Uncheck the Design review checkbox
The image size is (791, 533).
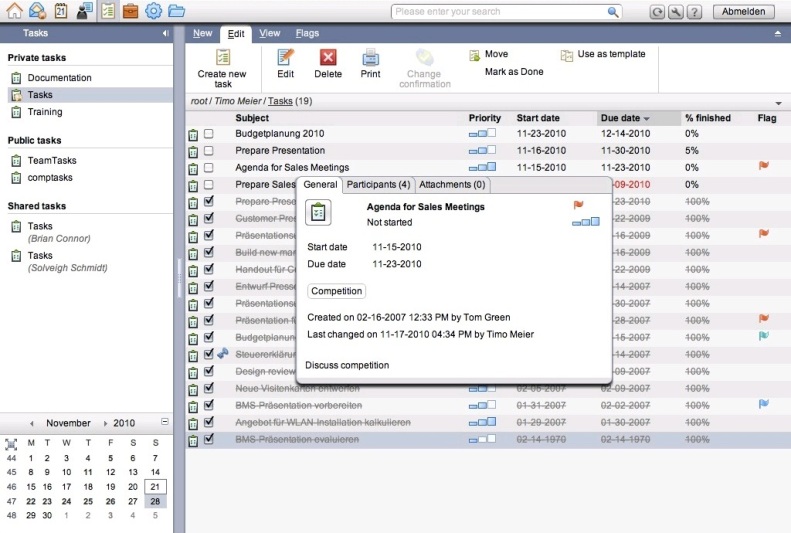[x=208, y=371]
